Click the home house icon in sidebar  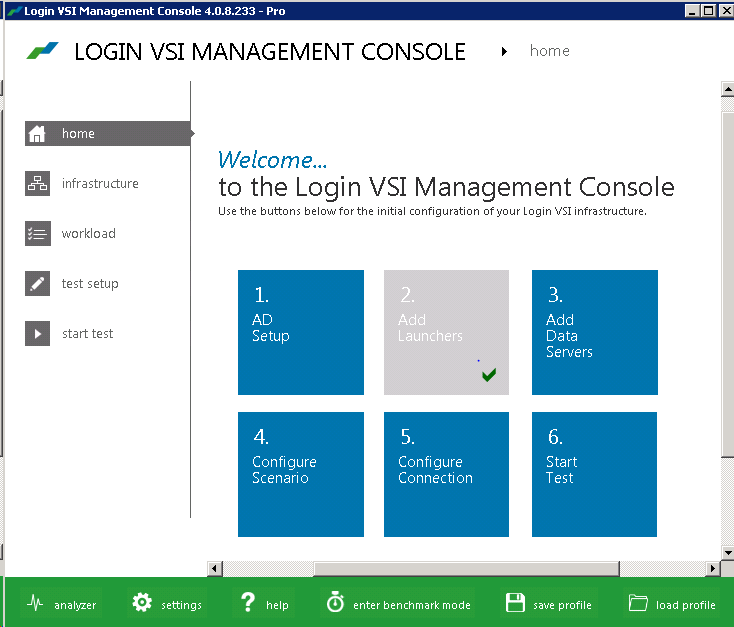(x=37, y=133)
